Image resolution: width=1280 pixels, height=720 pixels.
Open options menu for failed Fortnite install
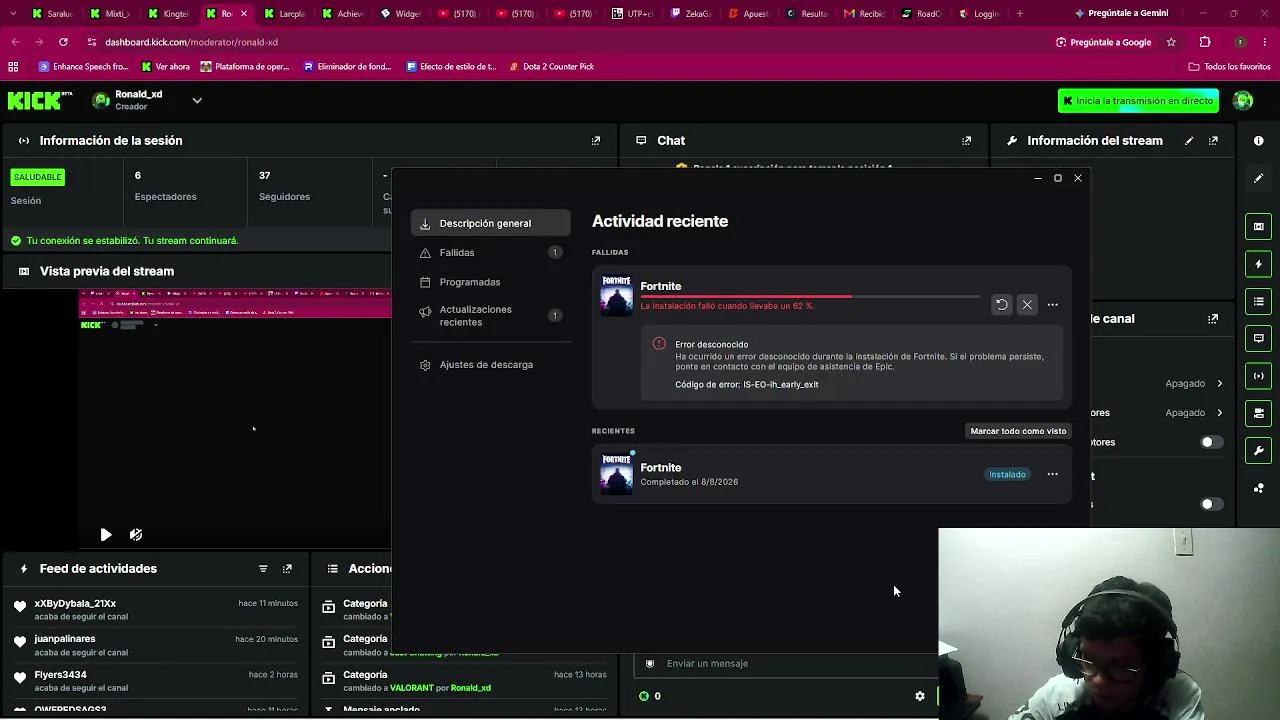click(x=1052, y=305)
